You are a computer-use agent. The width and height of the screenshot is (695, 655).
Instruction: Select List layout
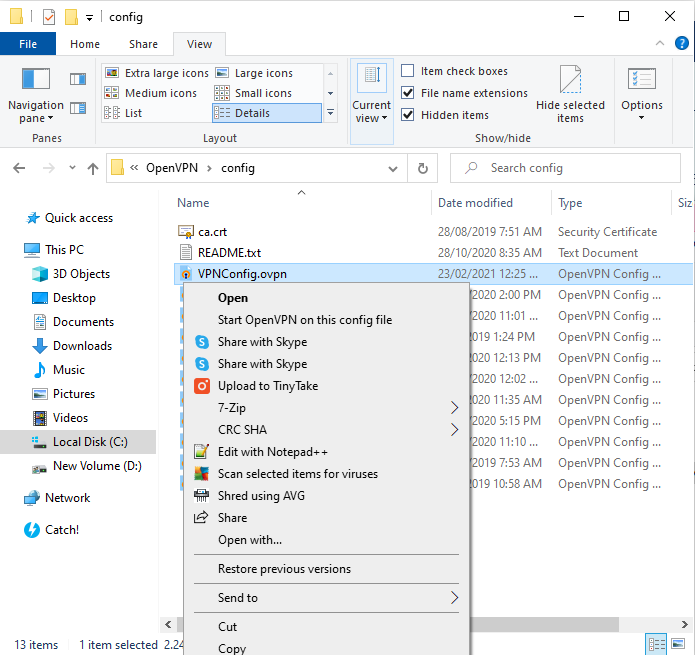coord(123,113)
